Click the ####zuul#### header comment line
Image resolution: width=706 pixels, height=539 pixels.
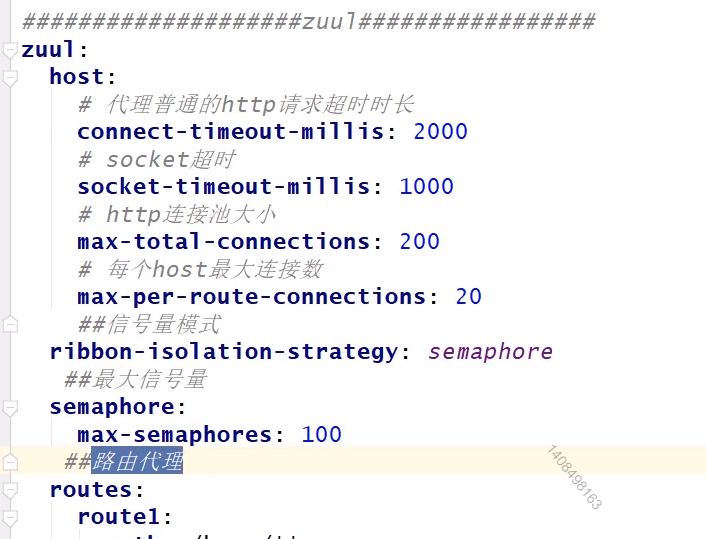pyautogui.click(x=308, y=22)
